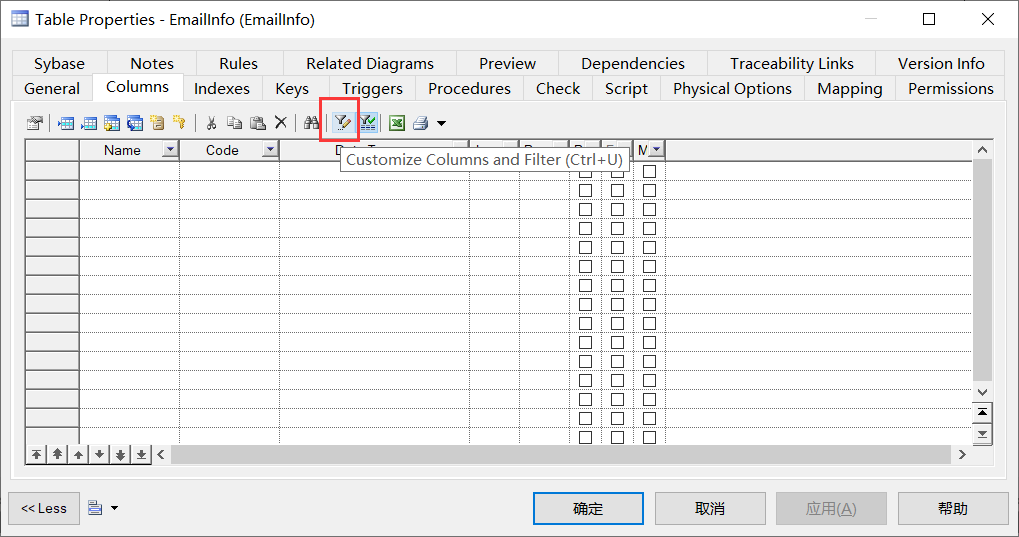Image resolution: width=1019 pixels, height=537 pixels.
Task: Collapse the dialog with the << Less button
Action: (44, 508)
